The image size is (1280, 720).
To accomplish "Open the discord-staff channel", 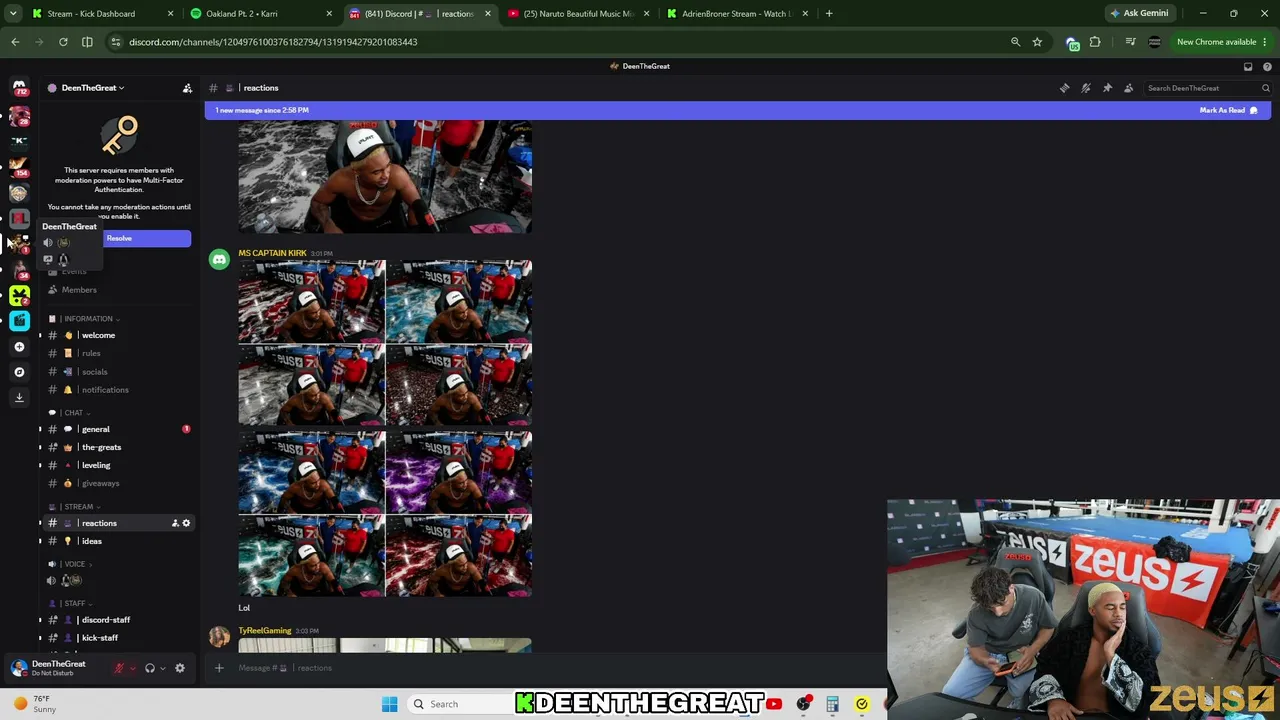I will 118,620.
